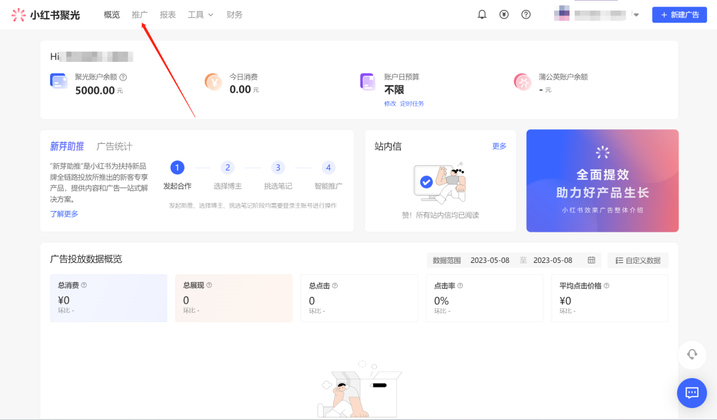717x420 pixels.
Task: Switch to the 广告统计 tab
Action: tap(114, 147)
